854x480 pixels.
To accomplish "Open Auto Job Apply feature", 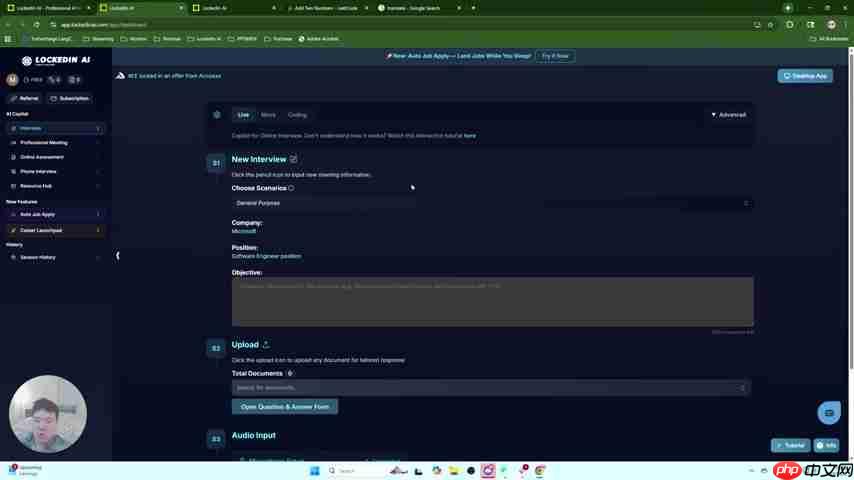I will 55,215.
